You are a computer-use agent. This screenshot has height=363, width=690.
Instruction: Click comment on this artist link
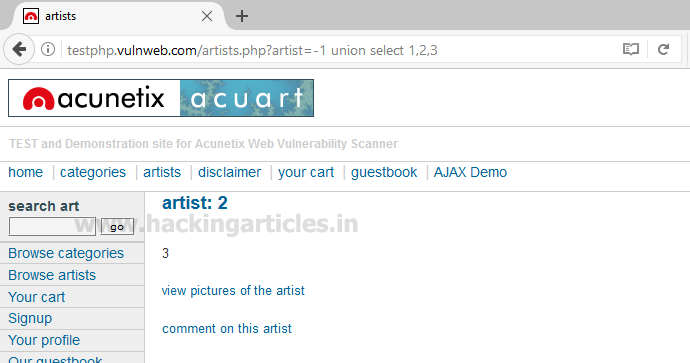(x=227, y=329)
